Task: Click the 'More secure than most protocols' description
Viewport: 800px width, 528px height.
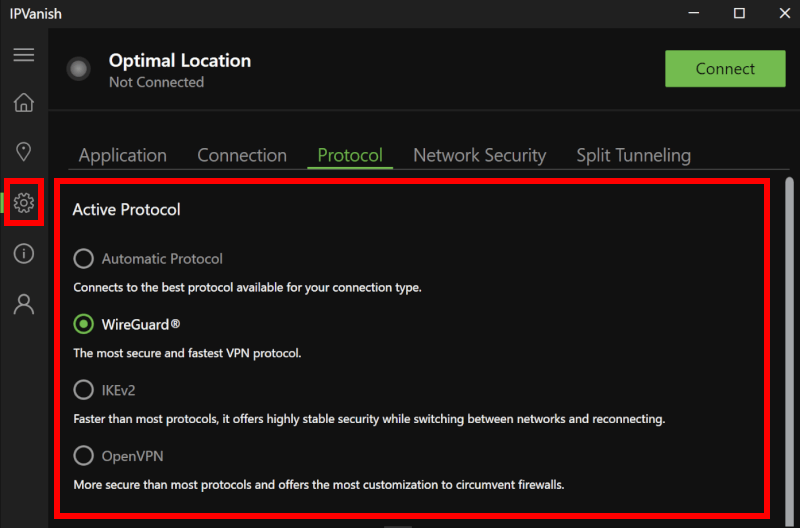Action: coord(318,485)
